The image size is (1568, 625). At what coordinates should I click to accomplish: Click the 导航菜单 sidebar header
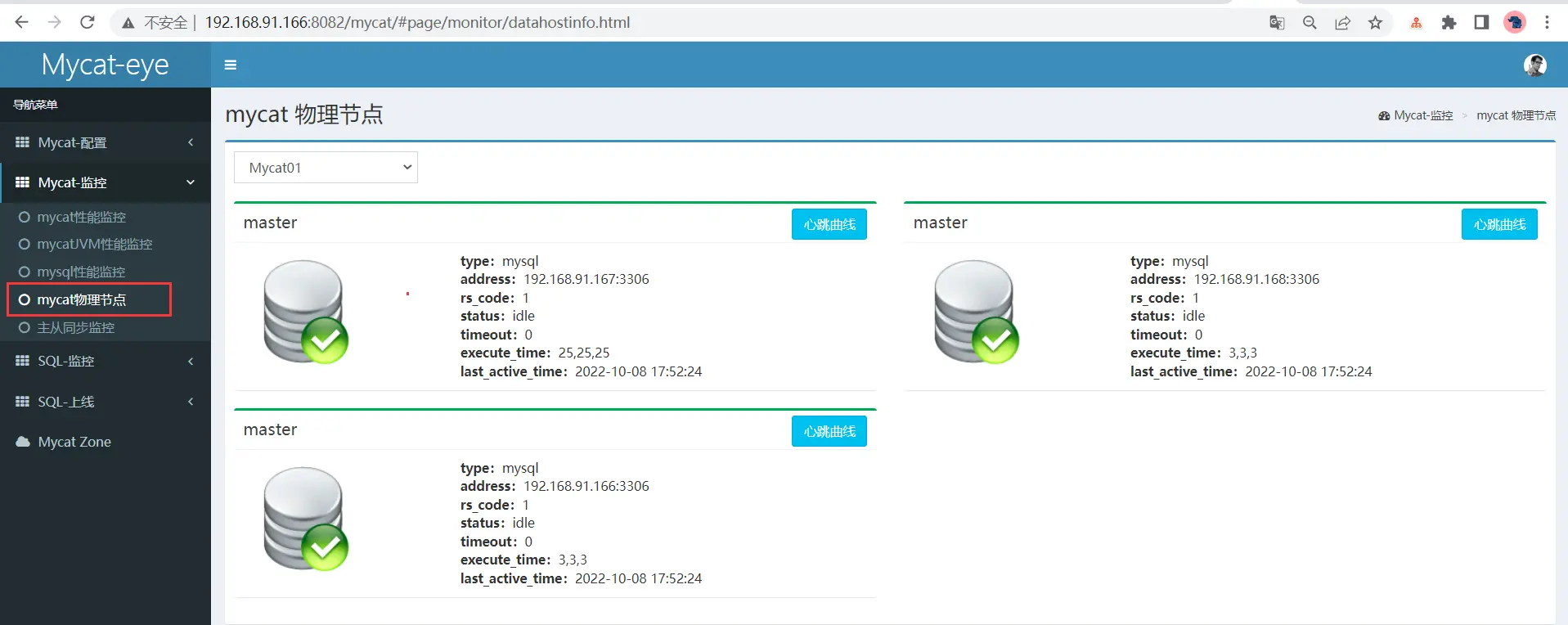tap(35, 105)
